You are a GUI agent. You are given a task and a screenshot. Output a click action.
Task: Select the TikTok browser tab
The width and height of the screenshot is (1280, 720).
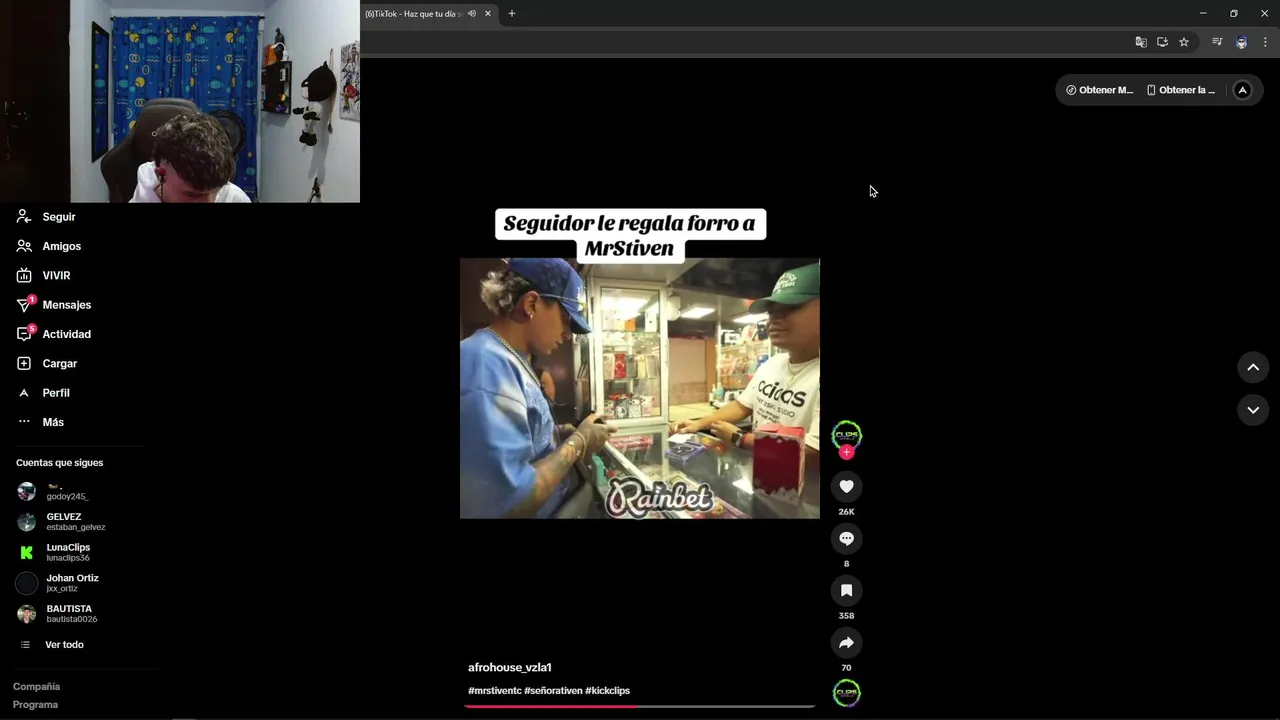coord(413,13)
